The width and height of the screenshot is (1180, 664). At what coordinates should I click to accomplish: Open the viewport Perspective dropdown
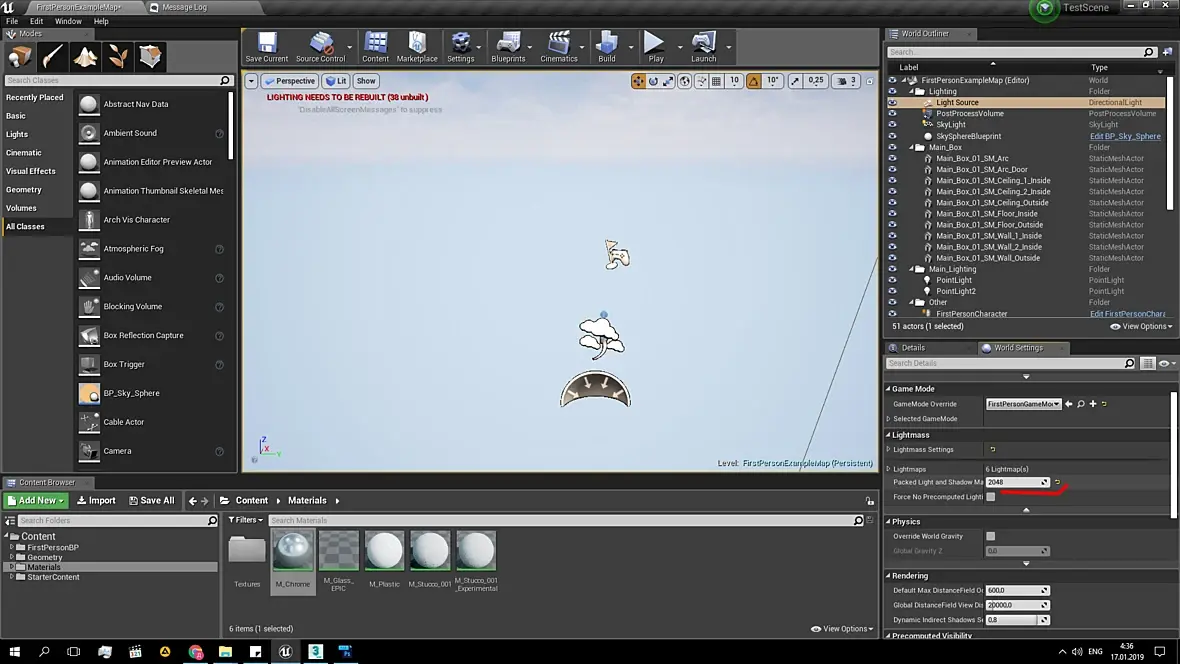289,81
